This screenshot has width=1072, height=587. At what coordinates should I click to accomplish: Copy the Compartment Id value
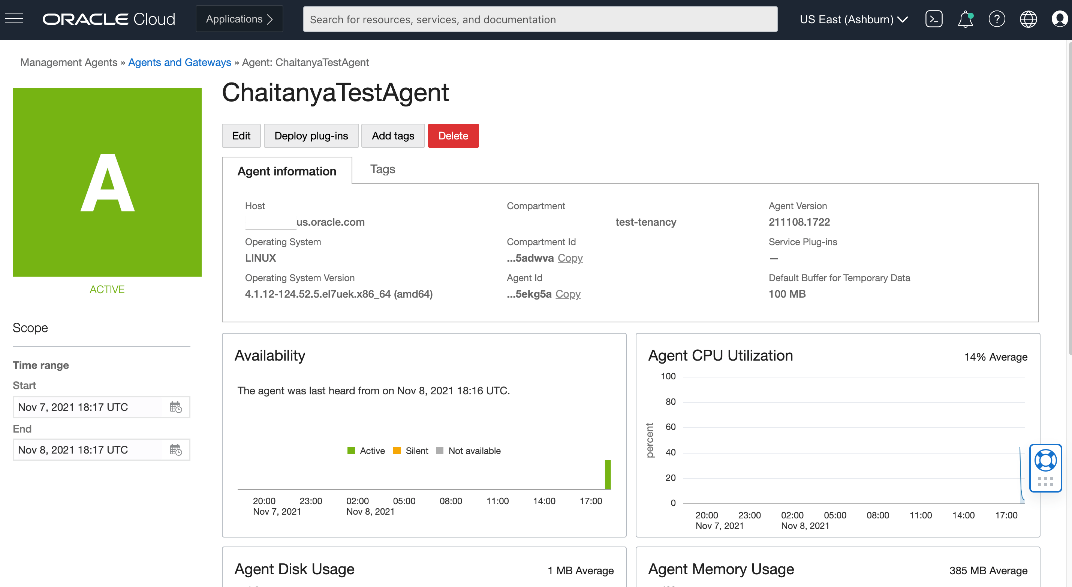(x=570, y=258)
